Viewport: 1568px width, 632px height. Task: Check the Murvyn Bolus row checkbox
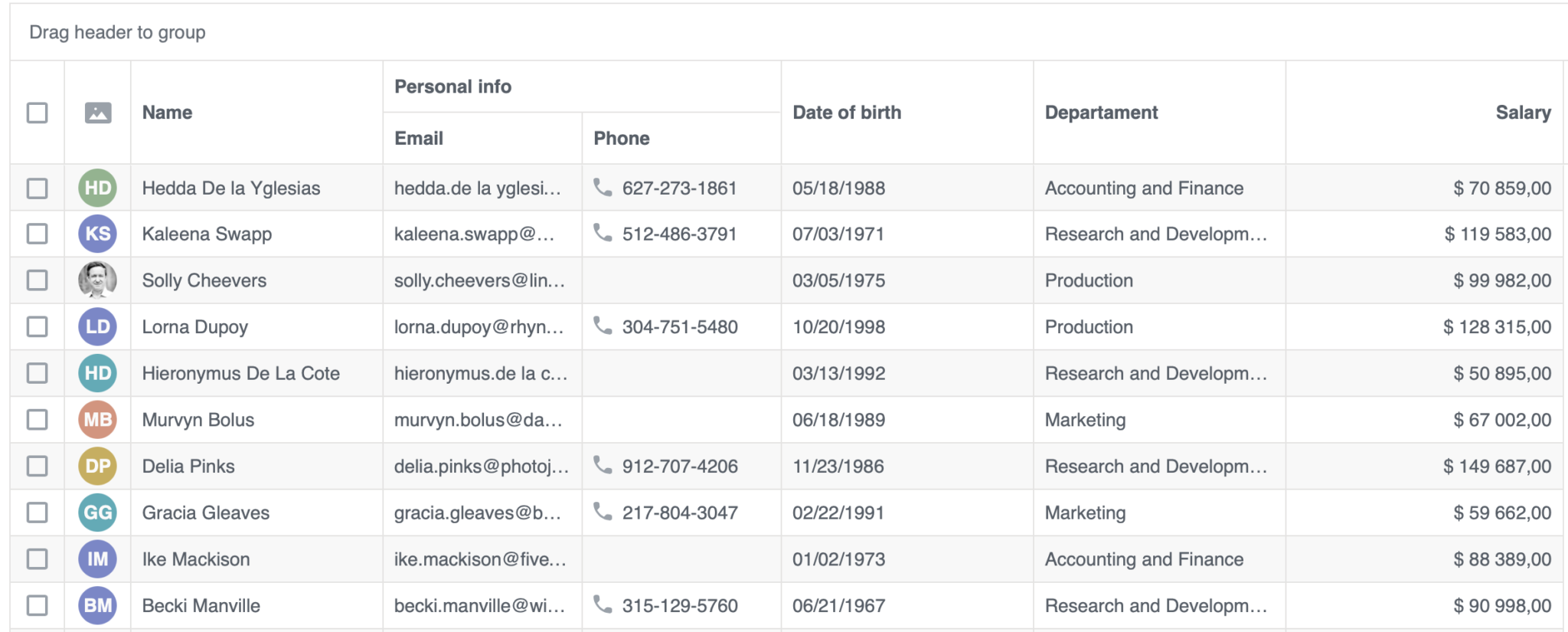(37, 420)
